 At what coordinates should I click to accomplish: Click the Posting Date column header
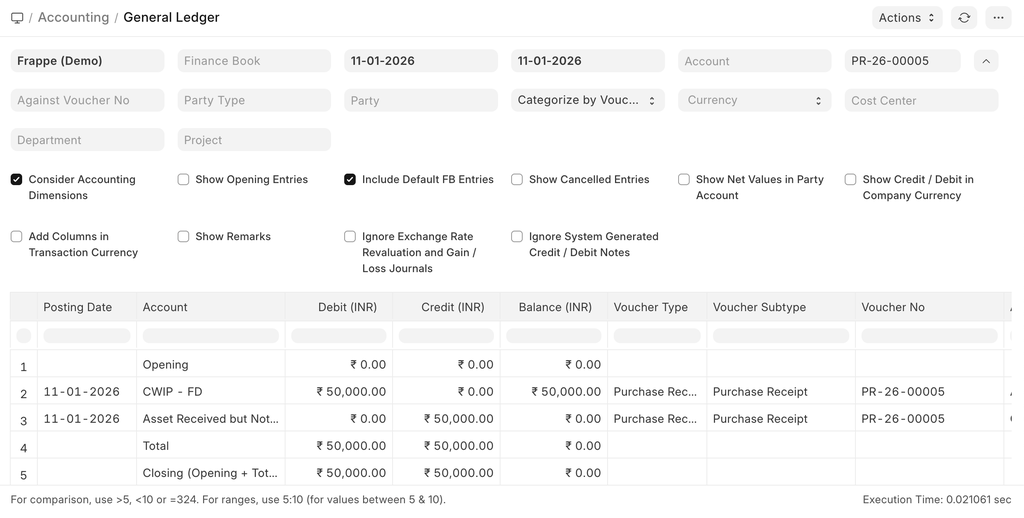click(x=78, y=307)
